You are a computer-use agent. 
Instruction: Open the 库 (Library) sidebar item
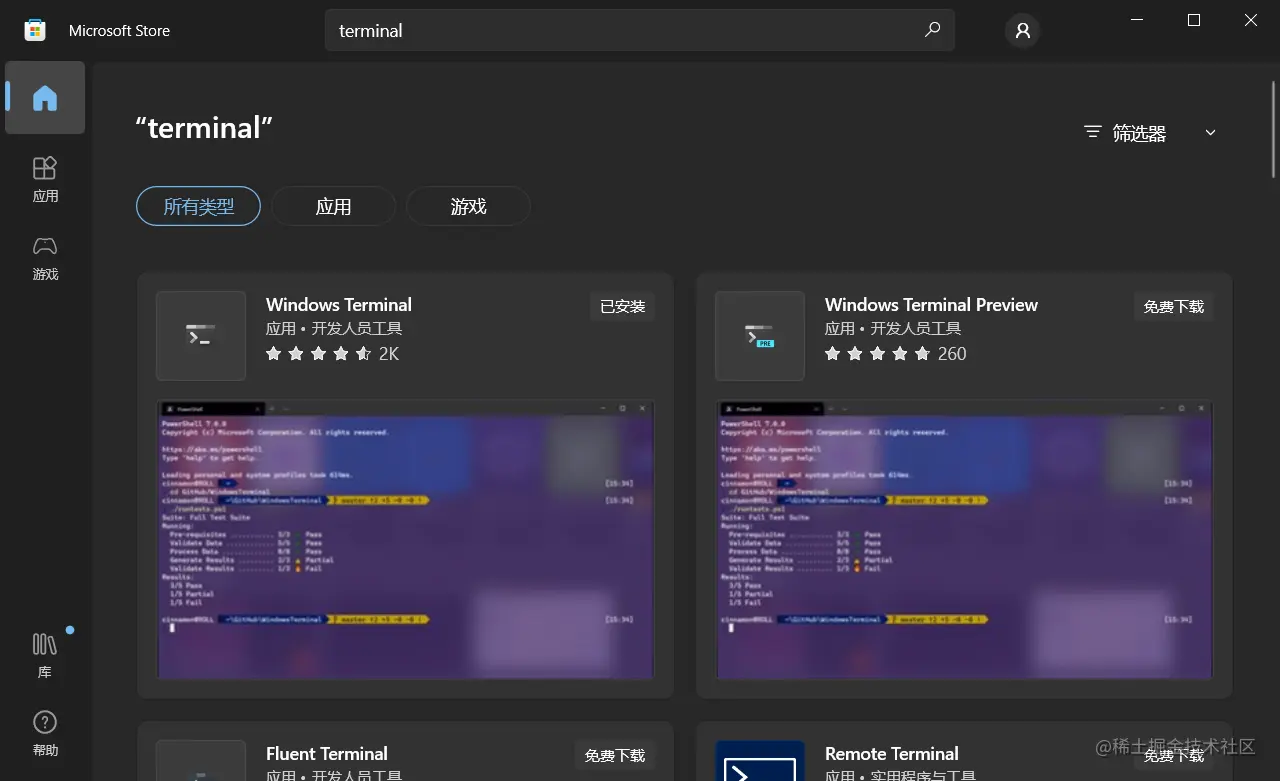[45, 655]
